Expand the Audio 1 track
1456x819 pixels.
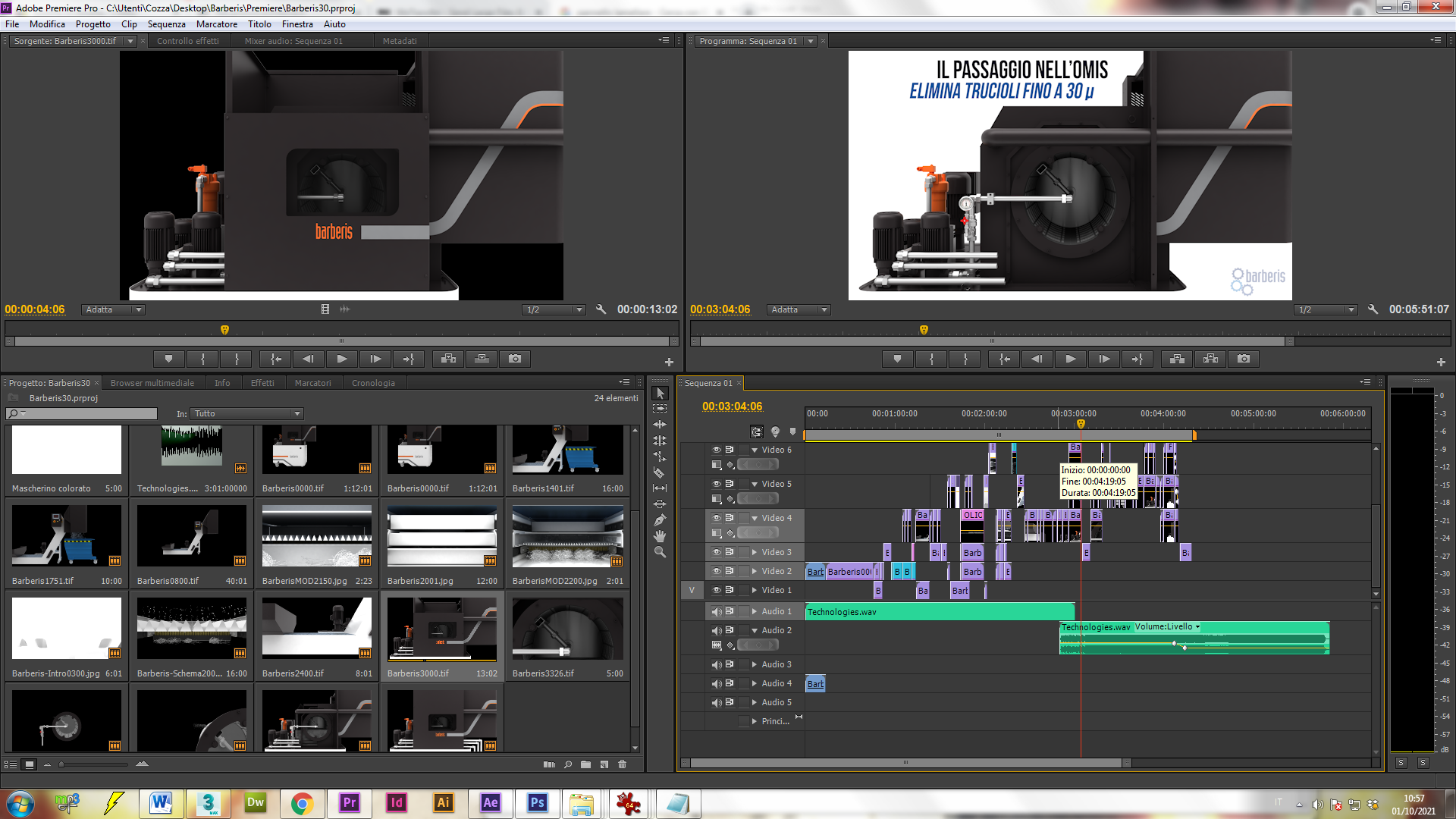755,611
